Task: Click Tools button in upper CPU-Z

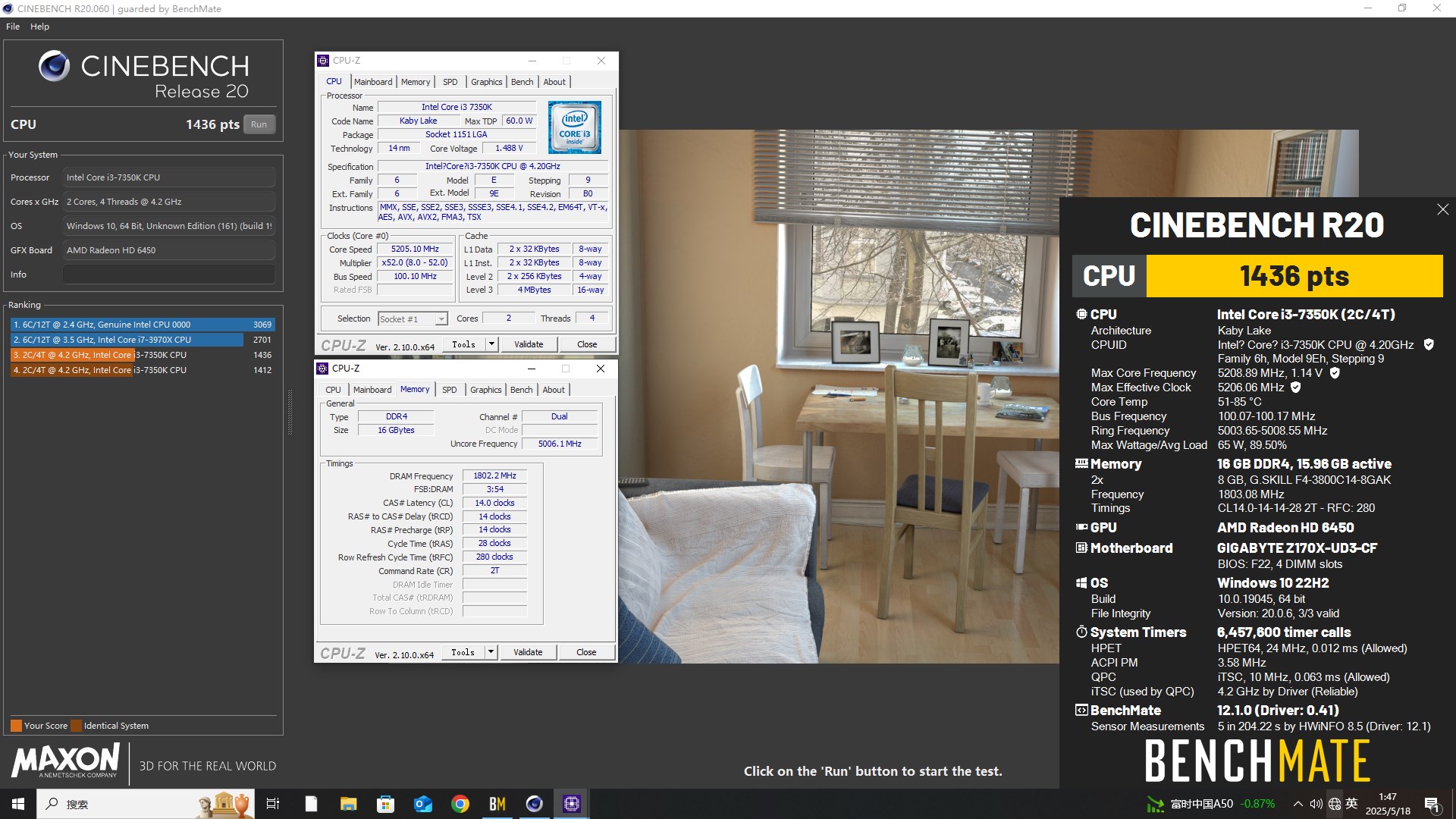Action: click(463, 344)
